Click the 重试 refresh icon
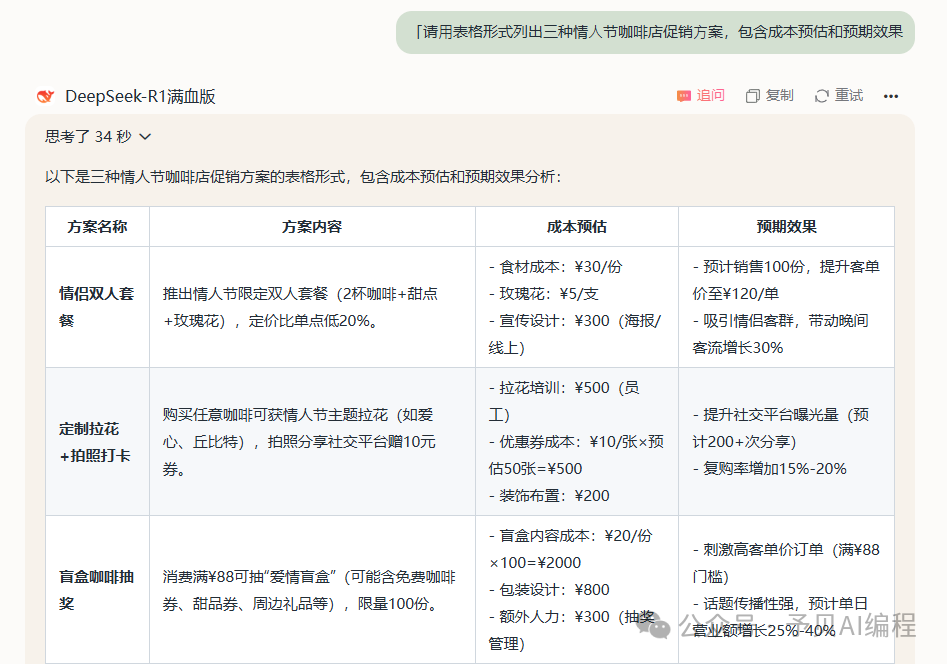947x664 pixels. [x=822, y=96]
